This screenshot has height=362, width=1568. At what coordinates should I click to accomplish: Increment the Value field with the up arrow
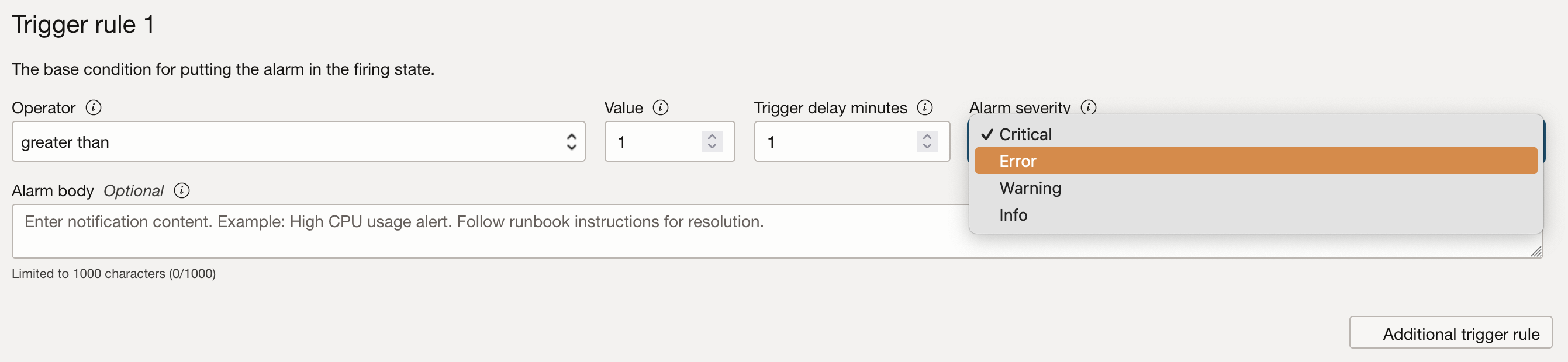[x=711, y=135]
